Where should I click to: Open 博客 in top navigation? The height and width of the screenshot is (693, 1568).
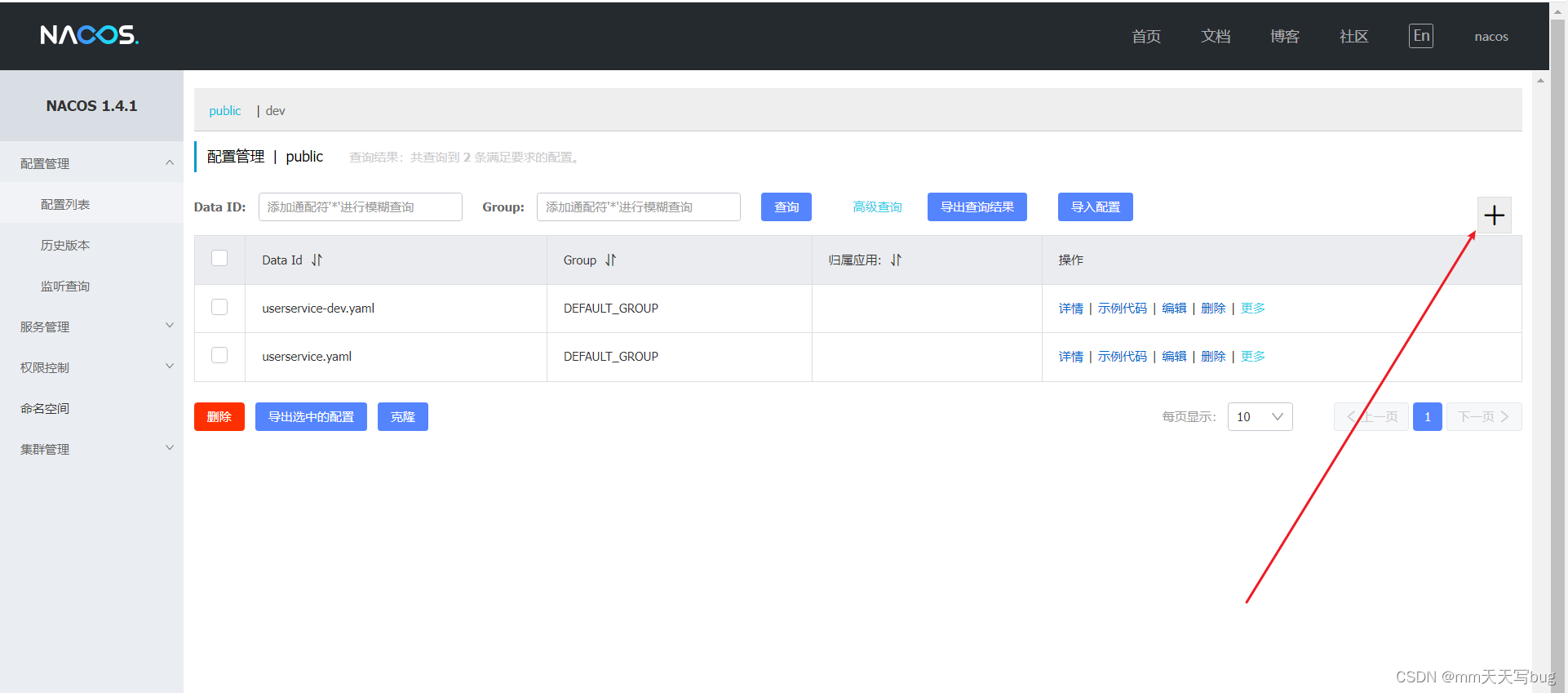pos(1285,36)
